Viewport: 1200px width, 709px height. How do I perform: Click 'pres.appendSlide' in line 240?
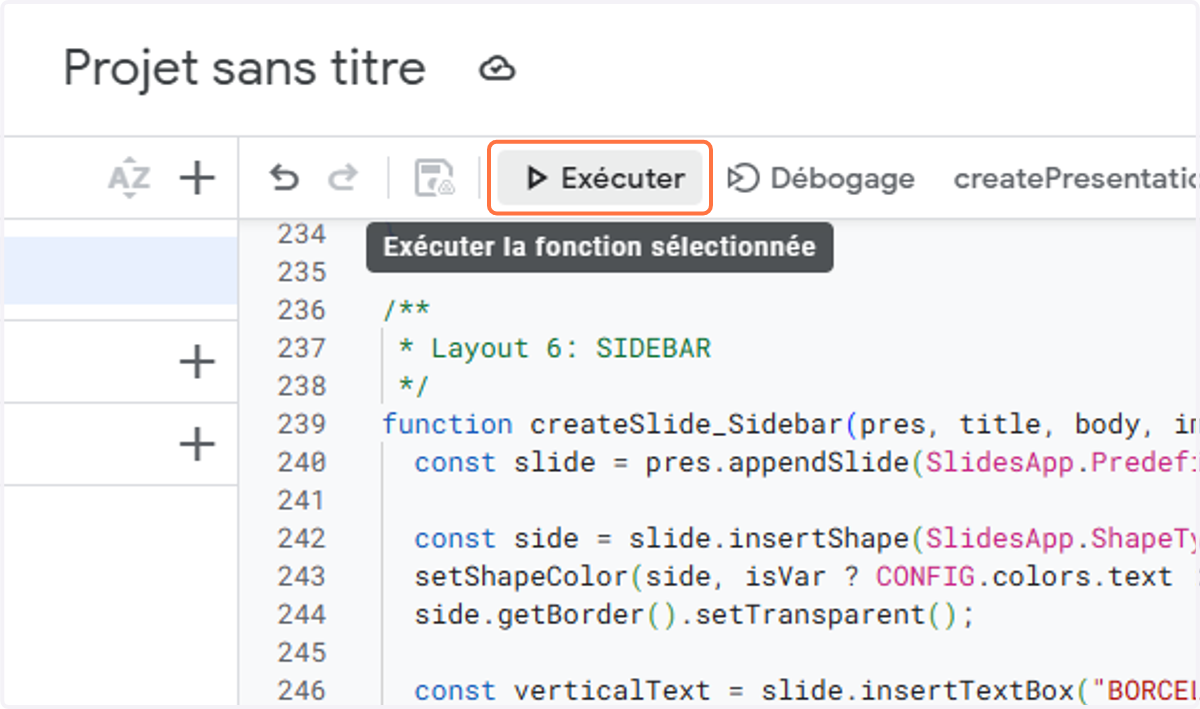tap(777, 462)
